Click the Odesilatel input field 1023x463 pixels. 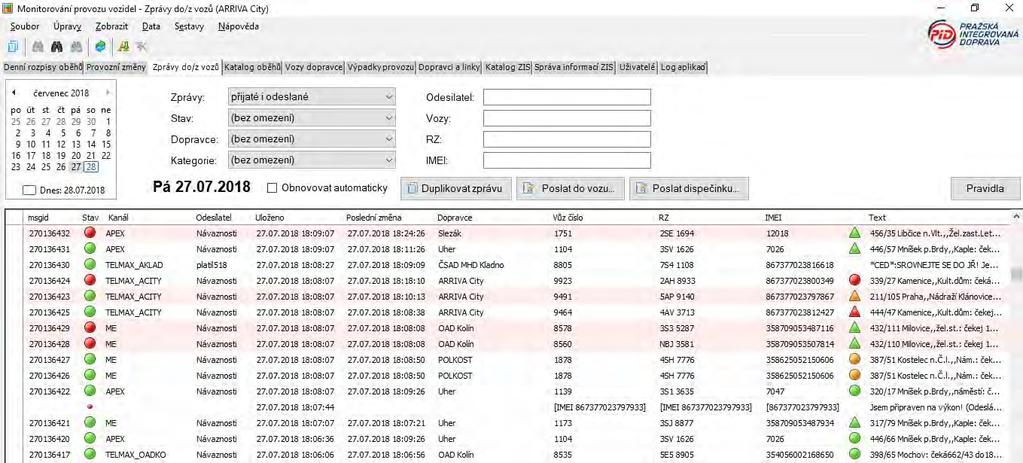(567, 97)
